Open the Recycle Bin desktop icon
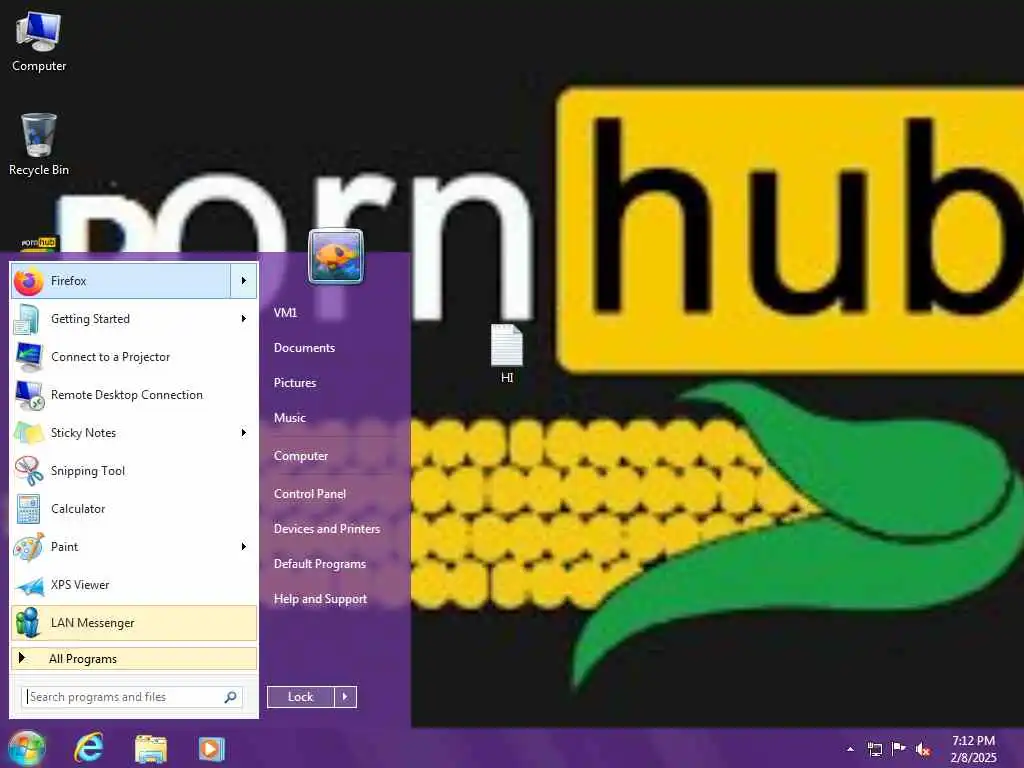The height and width of the screenshot is (768, 1024). (39, 144)
